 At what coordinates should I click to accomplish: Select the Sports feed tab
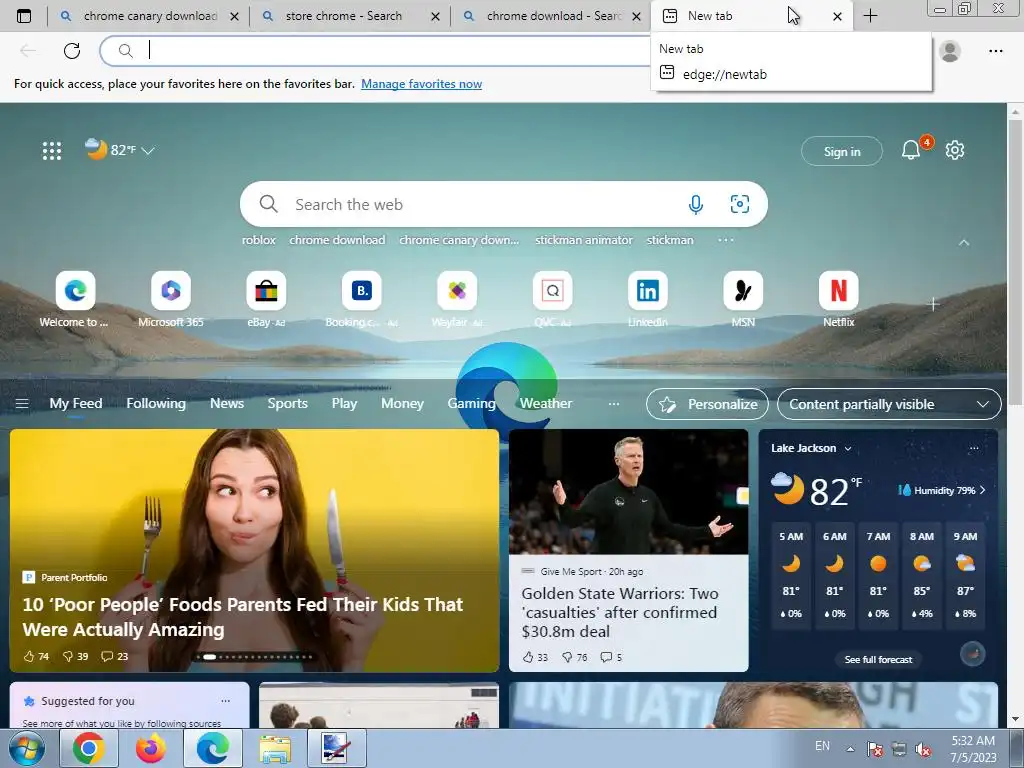point(287,404)
